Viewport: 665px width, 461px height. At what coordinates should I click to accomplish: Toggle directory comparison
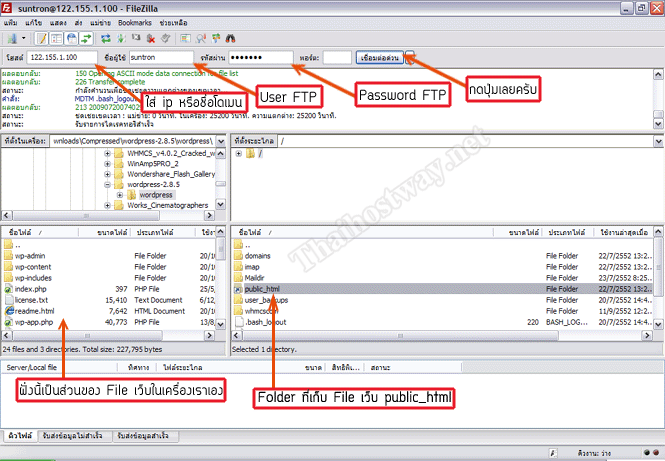[x=201, y=39]
